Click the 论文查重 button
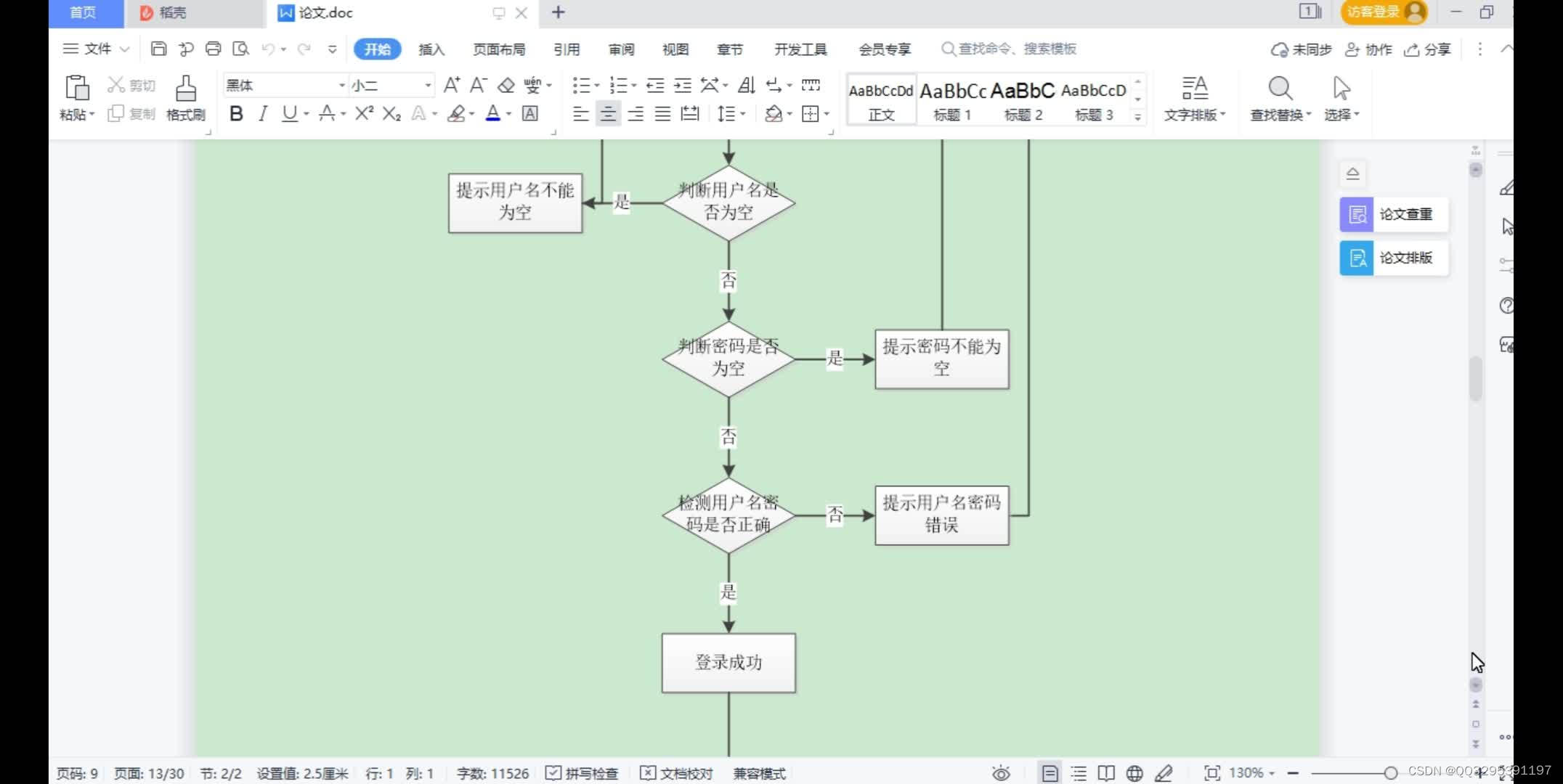 point(1394,214)
